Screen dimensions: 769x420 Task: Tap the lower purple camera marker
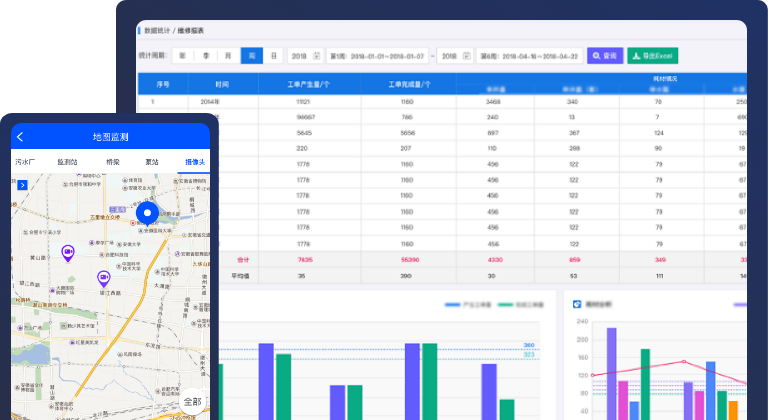click(x=103, y=278)
